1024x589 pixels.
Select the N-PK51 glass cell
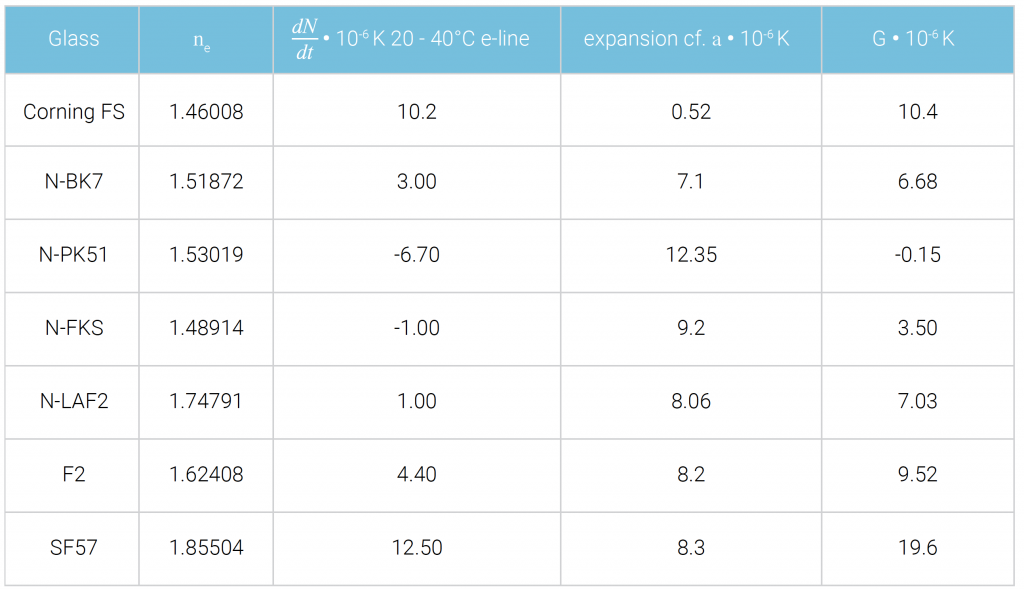(74, 255)
